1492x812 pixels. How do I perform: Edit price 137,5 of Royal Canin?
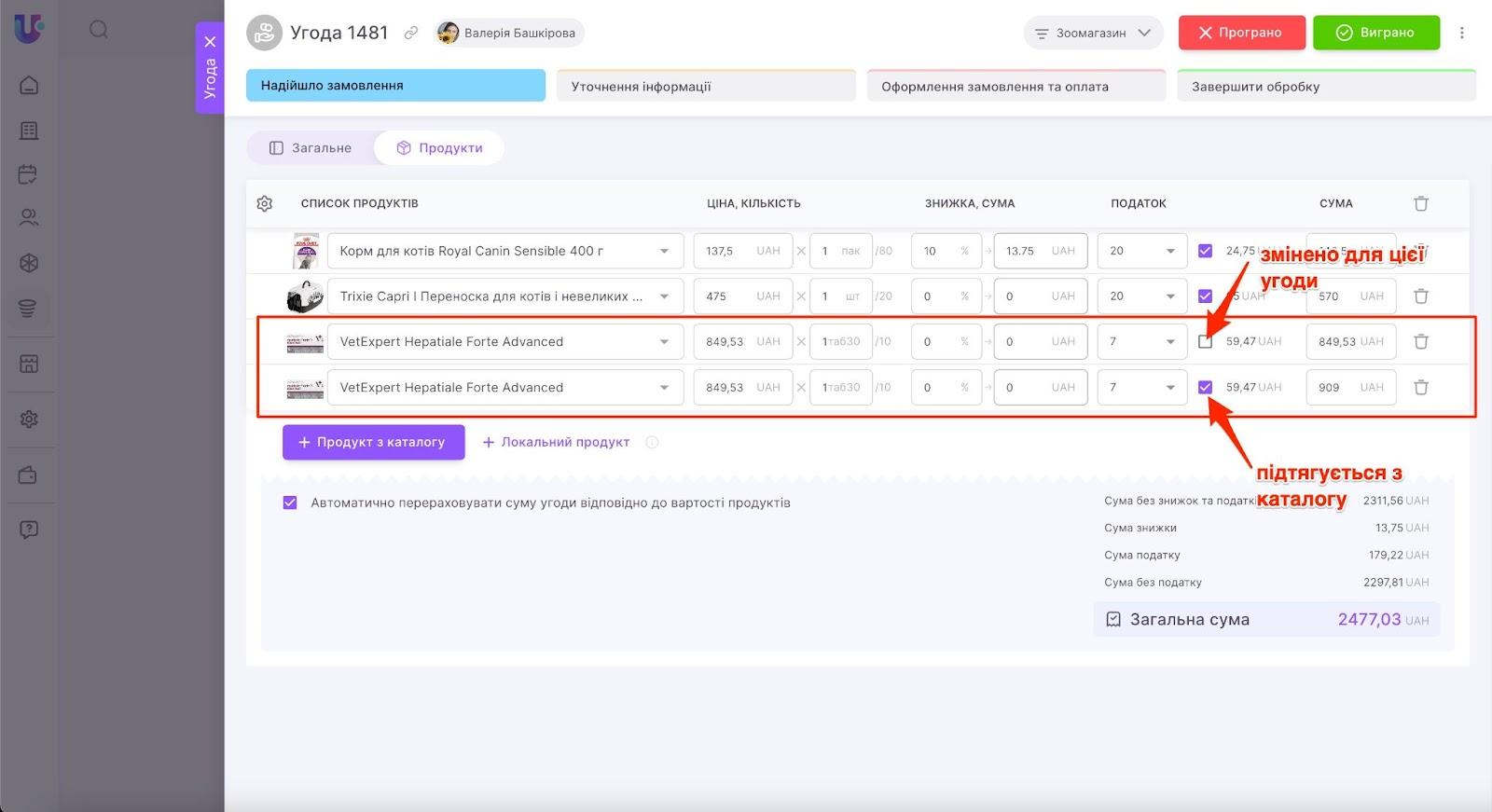(x=743, y=251)
